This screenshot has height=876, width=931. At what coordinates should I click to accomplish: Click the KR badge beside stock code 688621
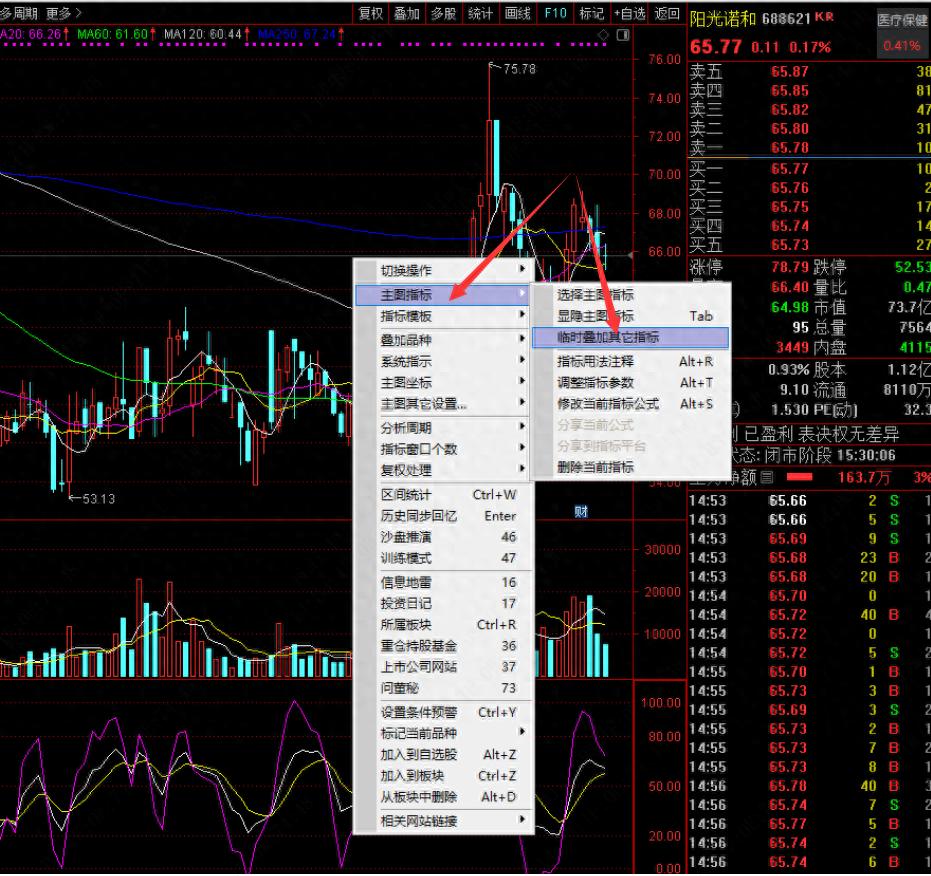(x=824, y=18)
